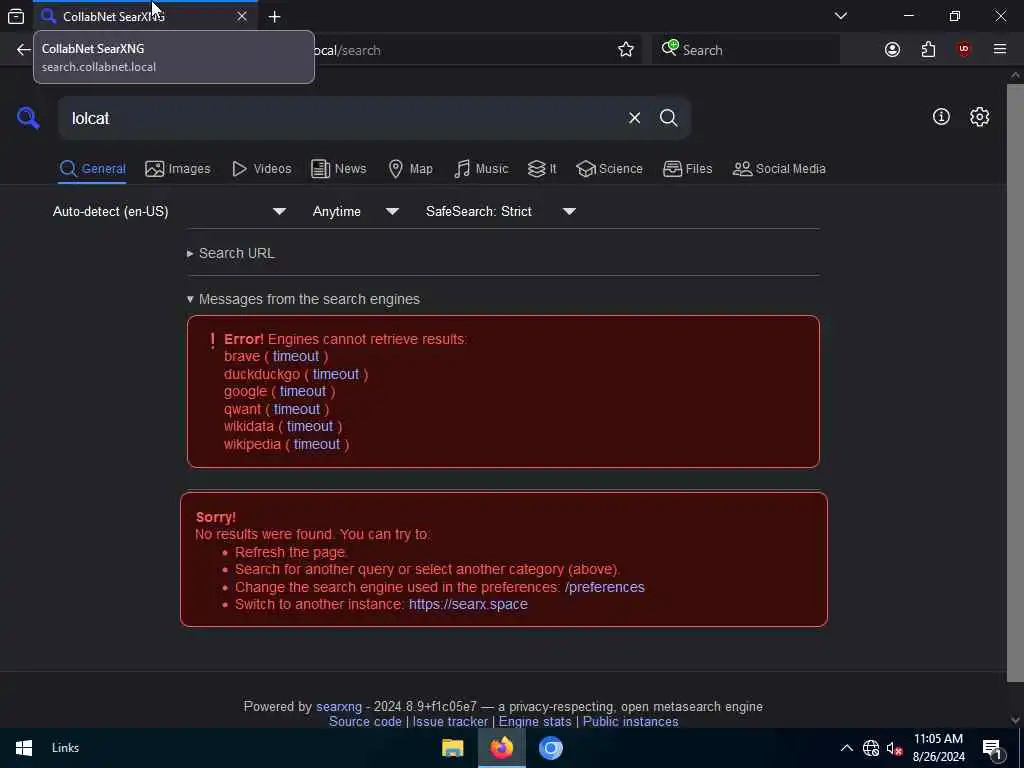Click the browser Search box
This screenshot has width=1024, height=768.
pyautogui.click(x=746, y=50)
